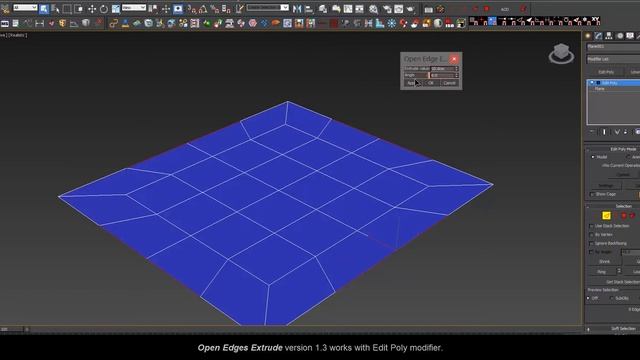Click Cancel in Open Edge dialog

pyautogui.click(x=449, y=83)
